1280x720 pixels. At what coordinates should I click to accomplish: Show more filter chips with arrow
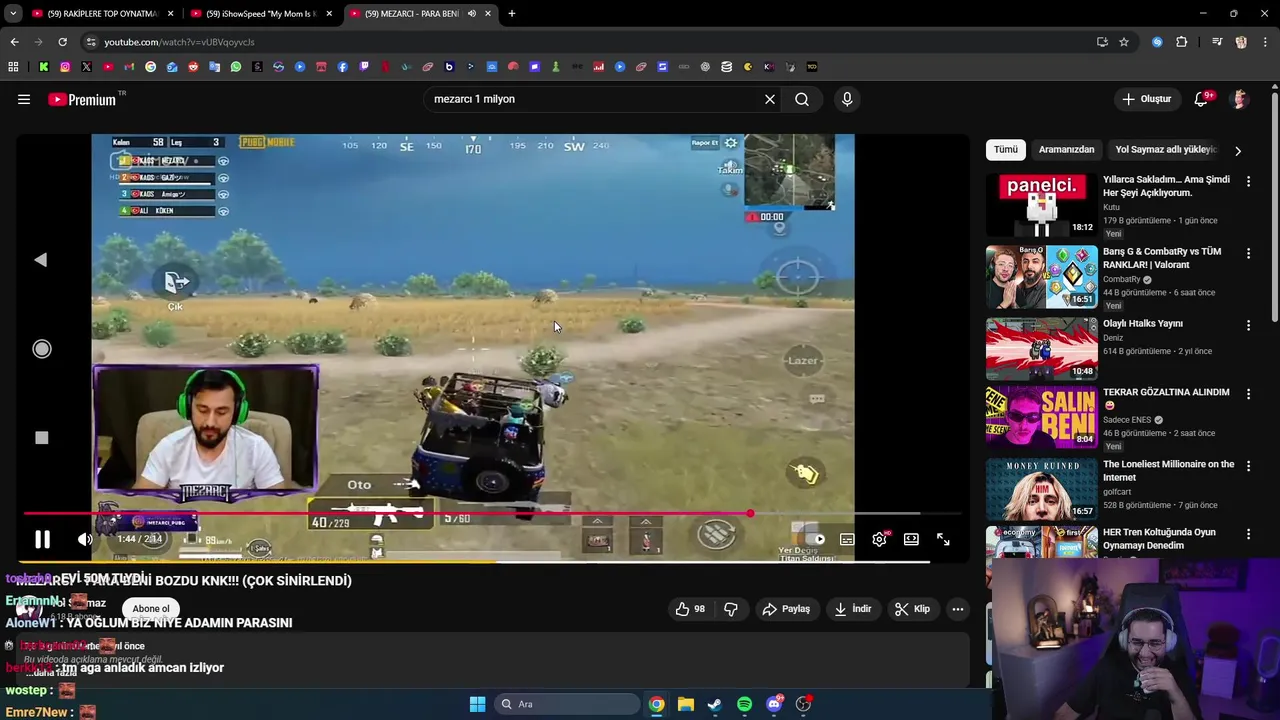(x=1238, y=150)
